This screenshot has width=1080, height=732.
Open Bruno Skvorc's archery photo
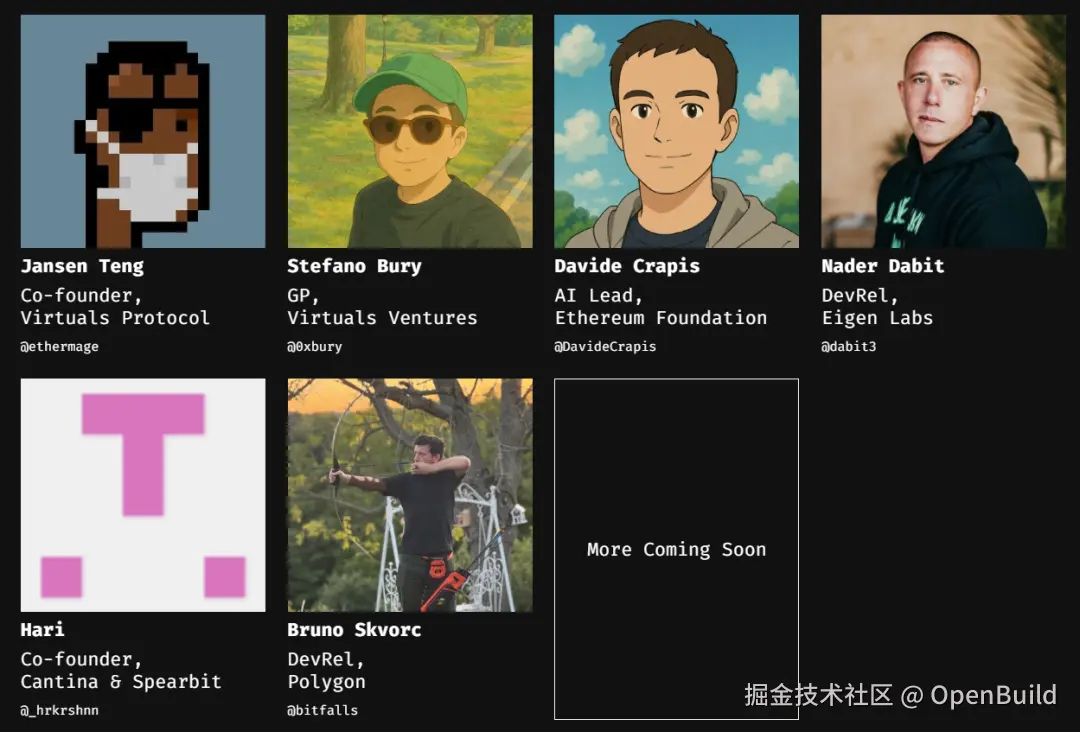pos(410,494)
